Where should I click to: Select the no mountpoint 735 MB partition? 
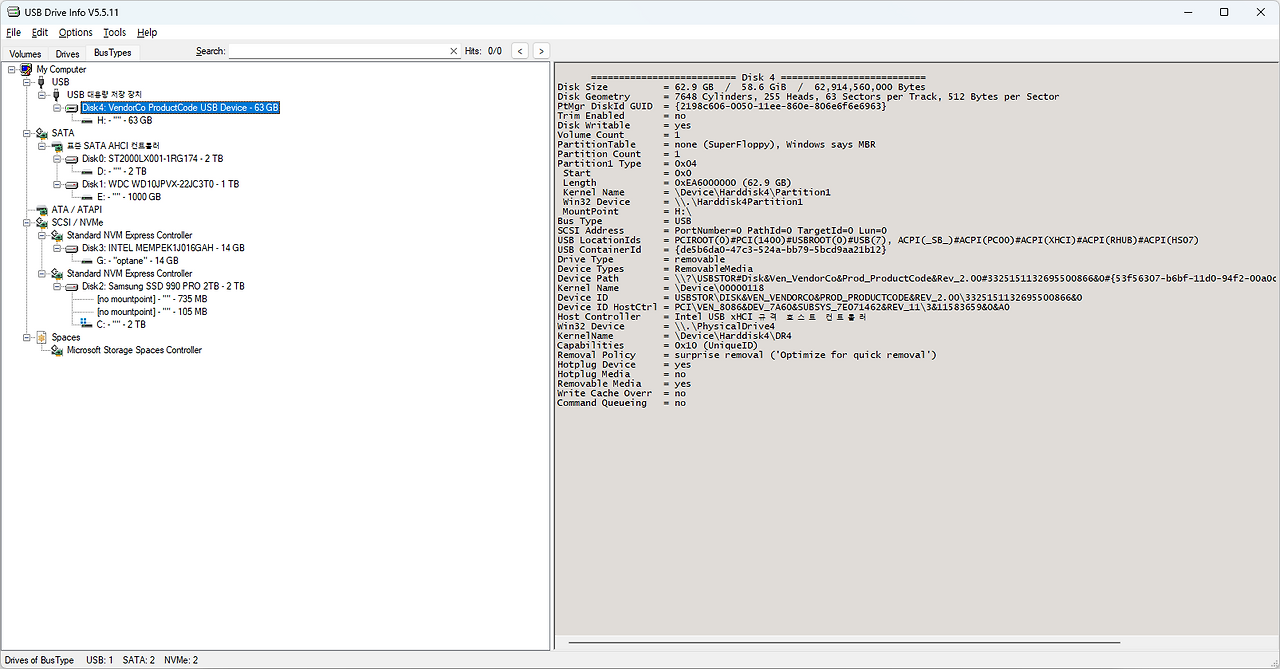click(x=152, y=299)
